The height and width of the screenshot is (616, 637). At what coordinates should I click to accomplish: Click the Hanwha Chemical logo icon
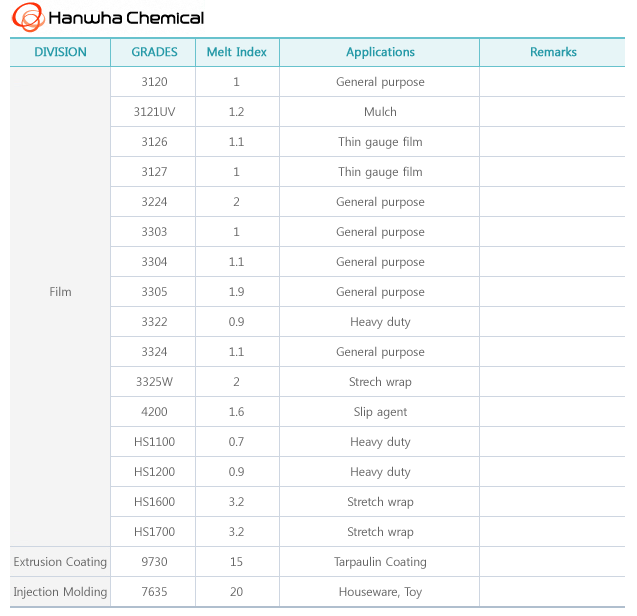tap(28, 17)
